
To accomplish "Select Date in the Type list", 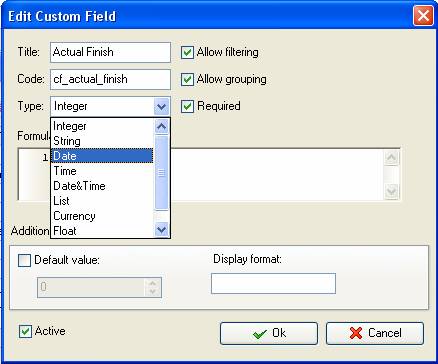I will pos(102,156).
